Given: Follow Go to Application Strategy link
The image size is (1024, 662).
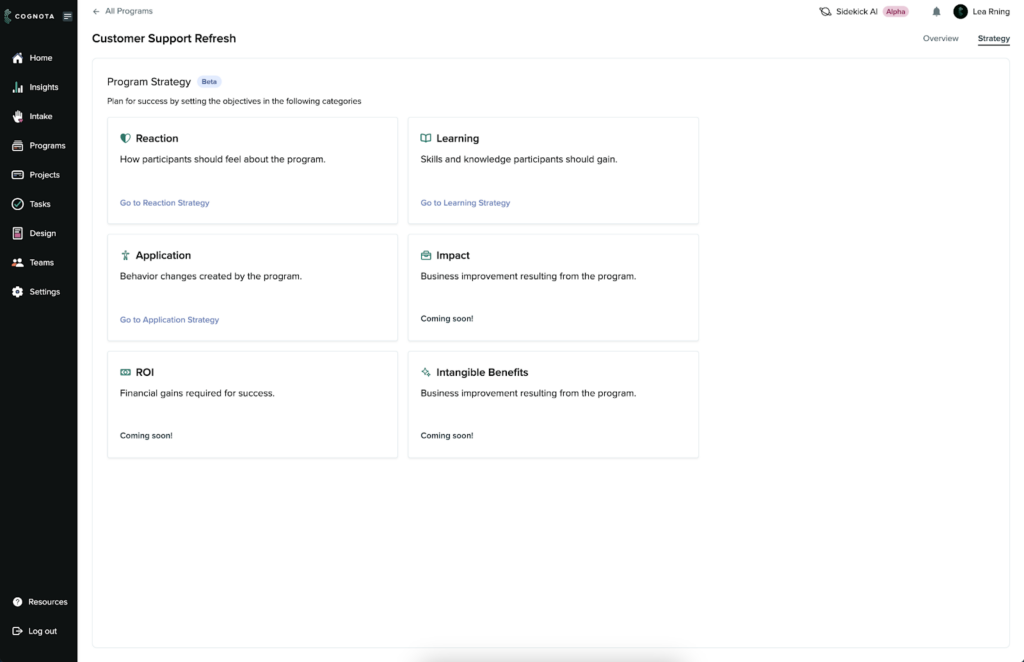Looking at the screenshot, I should [169, 320].
